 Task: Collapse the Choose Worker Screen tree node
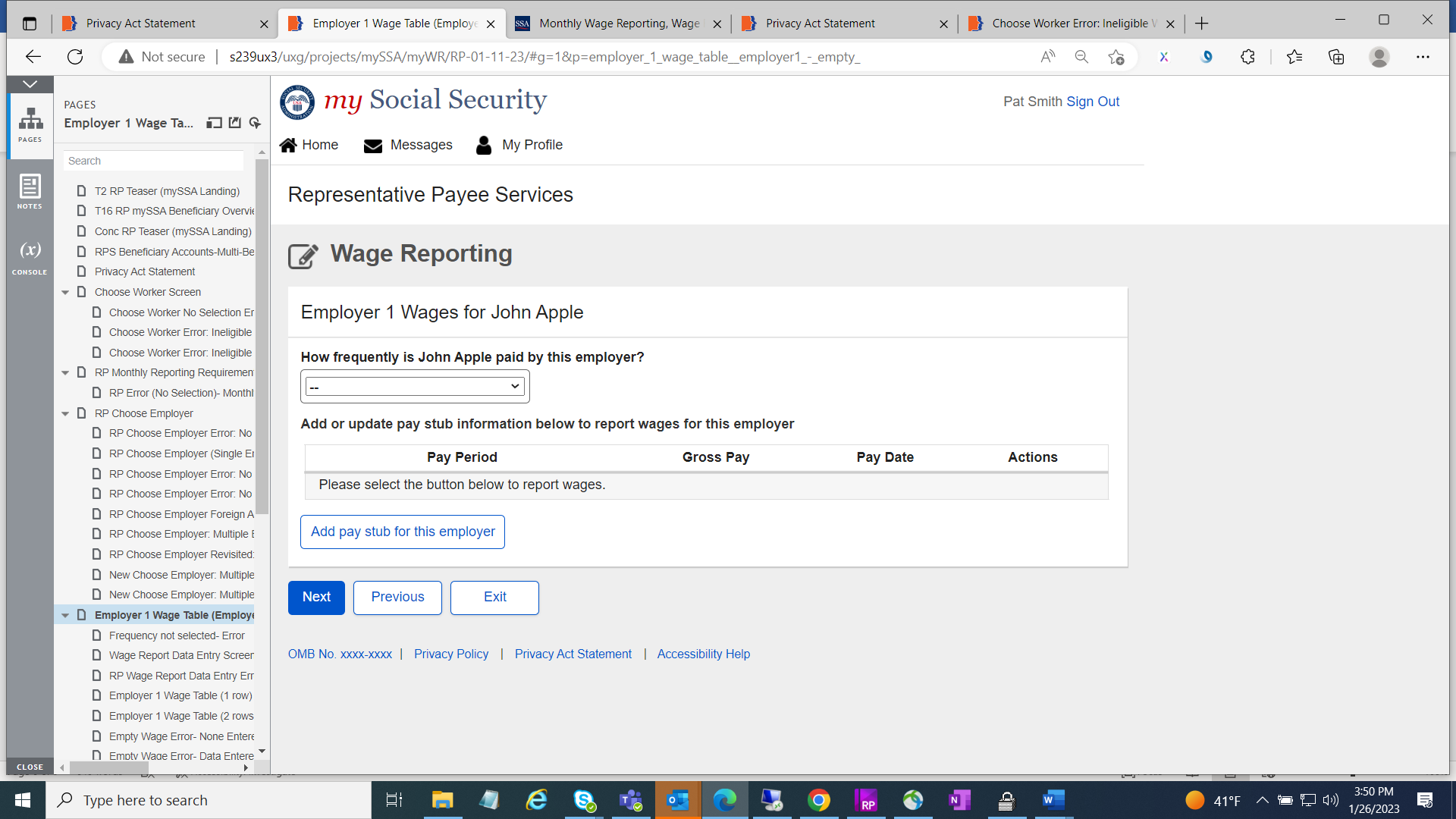click(x=65, y=292)
